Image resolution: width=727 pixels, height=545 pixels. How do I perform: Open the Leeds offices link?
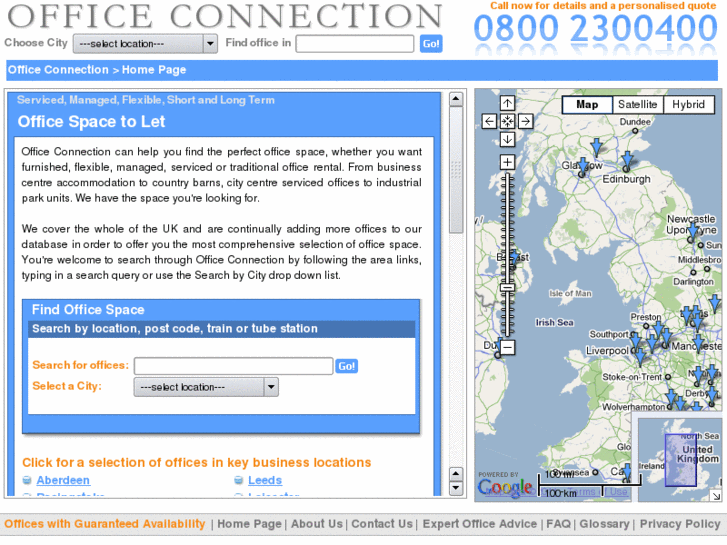pos(265,480)
